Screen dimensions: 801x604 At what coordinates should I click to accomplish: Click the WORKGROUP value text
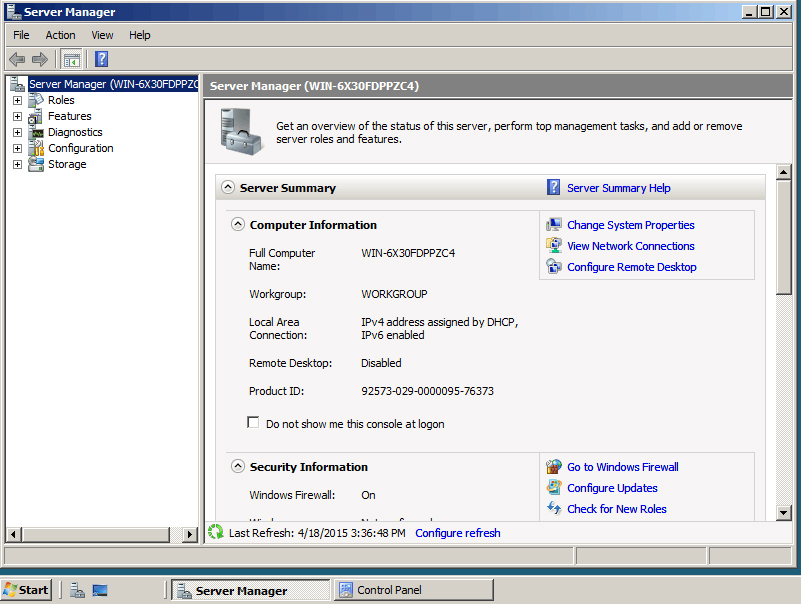394,294
